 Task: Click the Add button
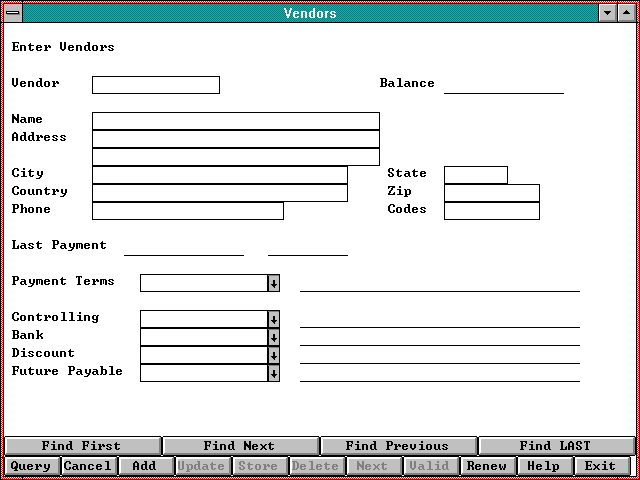coord(144,466)
